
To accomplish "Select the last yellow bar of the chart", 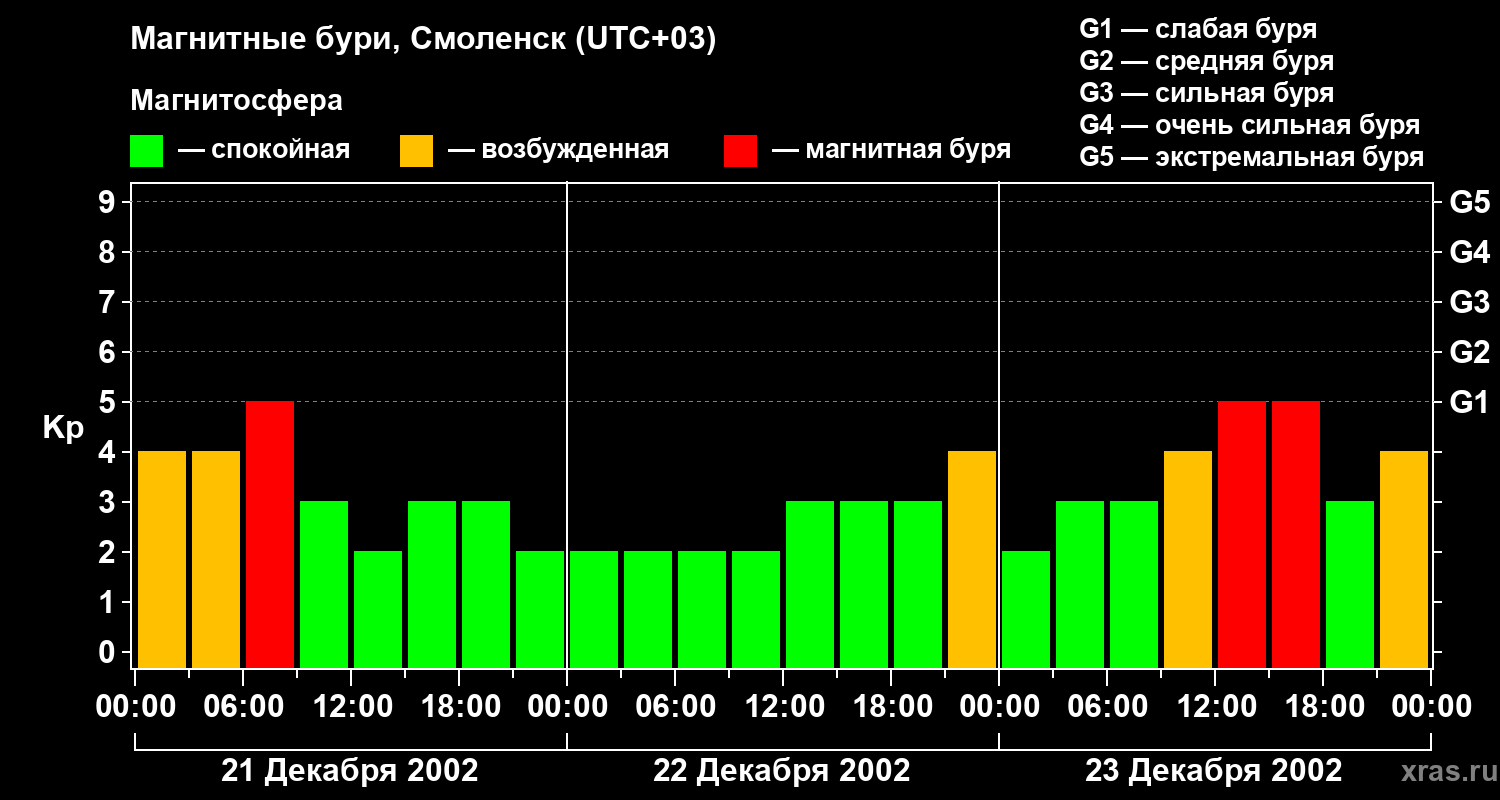I will tap(1404, 559).
